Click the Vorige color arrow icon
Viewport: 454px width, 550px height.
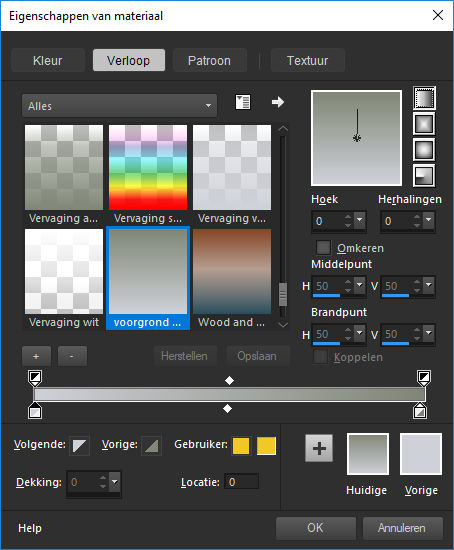(151, 445)
